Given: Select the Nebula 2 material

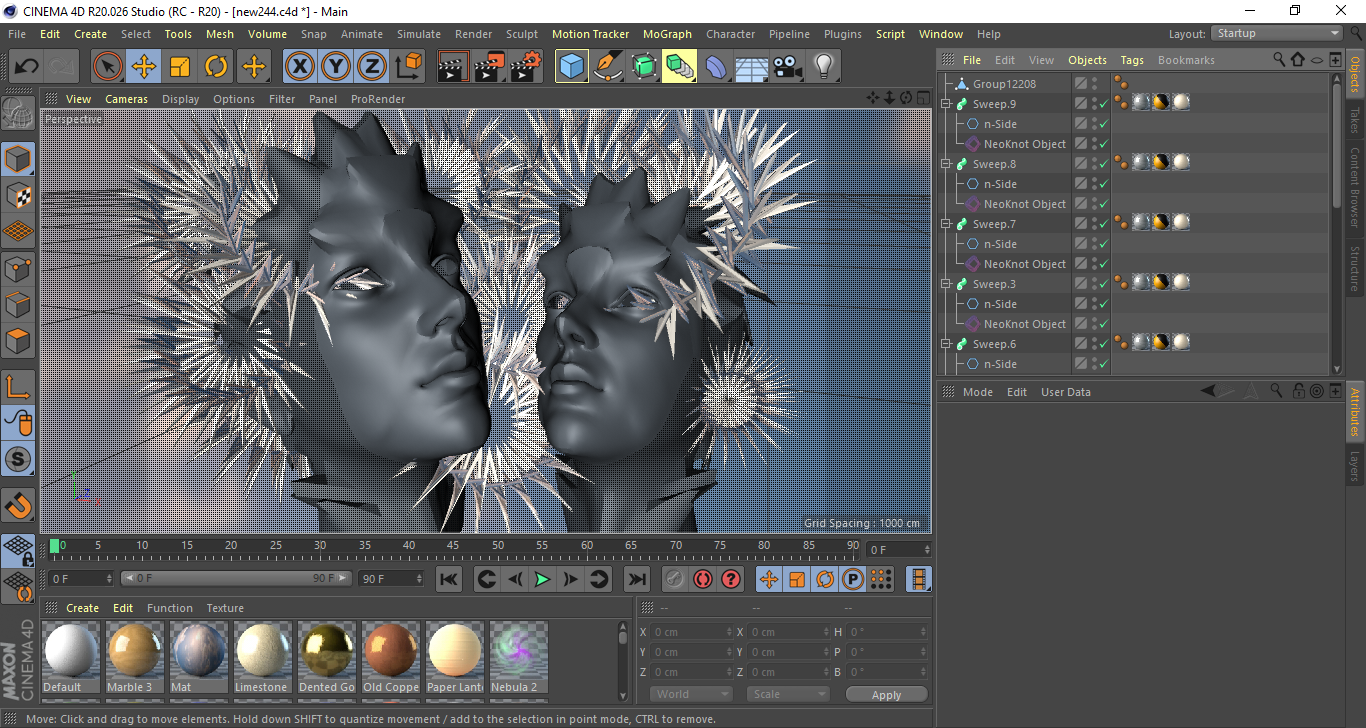Looking at the screenshot, I should click(519, 658).
